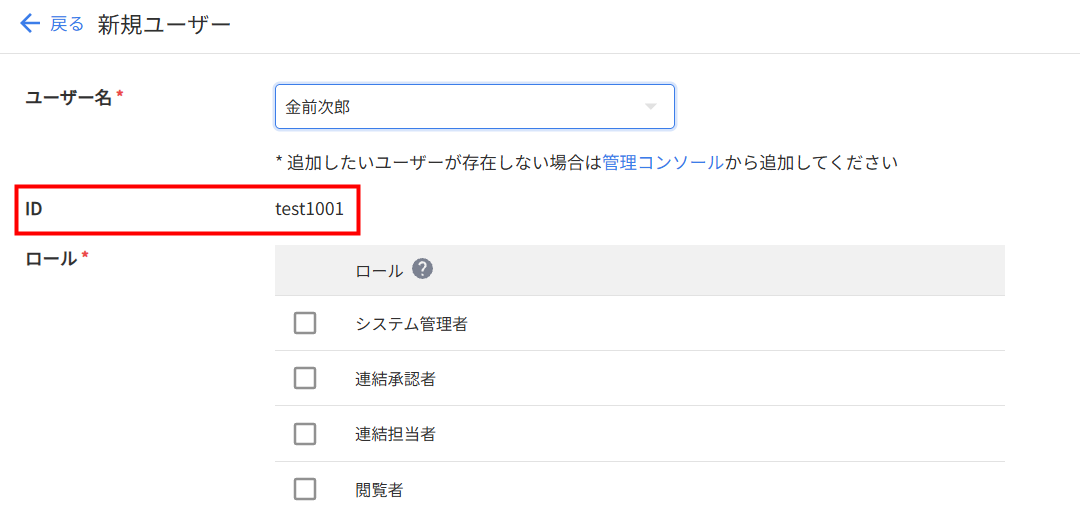
Task: Click the ロール column header
Action: tap(379, 270)
